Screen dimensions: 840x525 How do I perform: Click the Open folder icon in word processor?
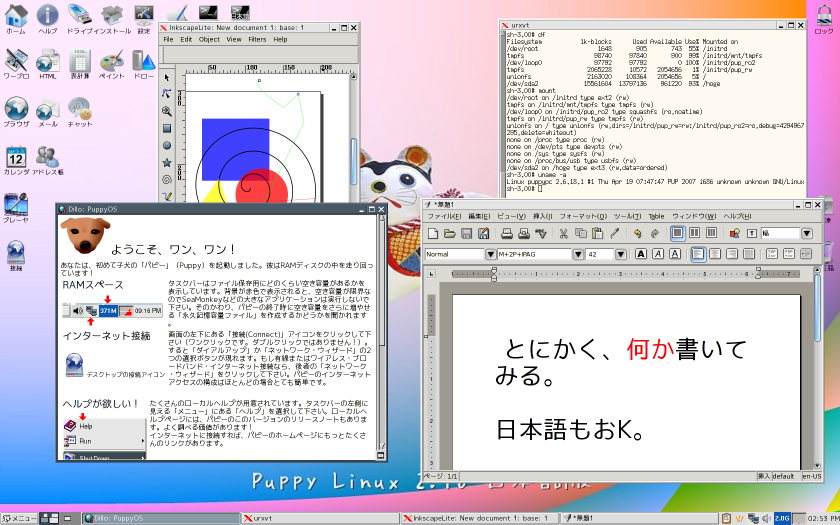[x=450, y=233]
